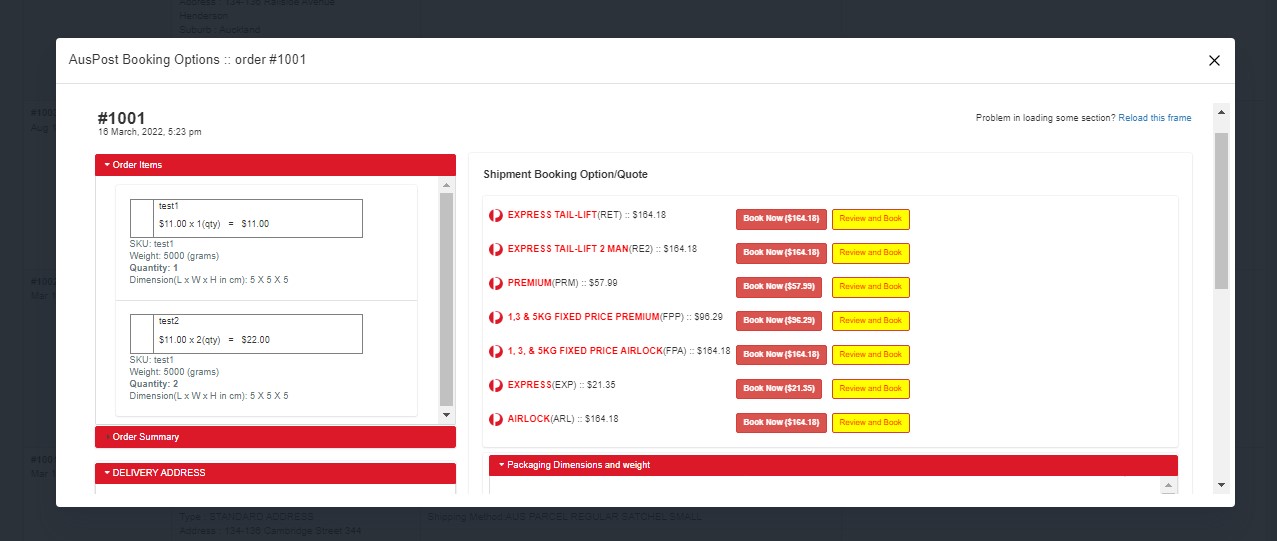This screenshot has height=541, width=1277.
Task: Expand the Order Summary section
Action: point(275,437)
